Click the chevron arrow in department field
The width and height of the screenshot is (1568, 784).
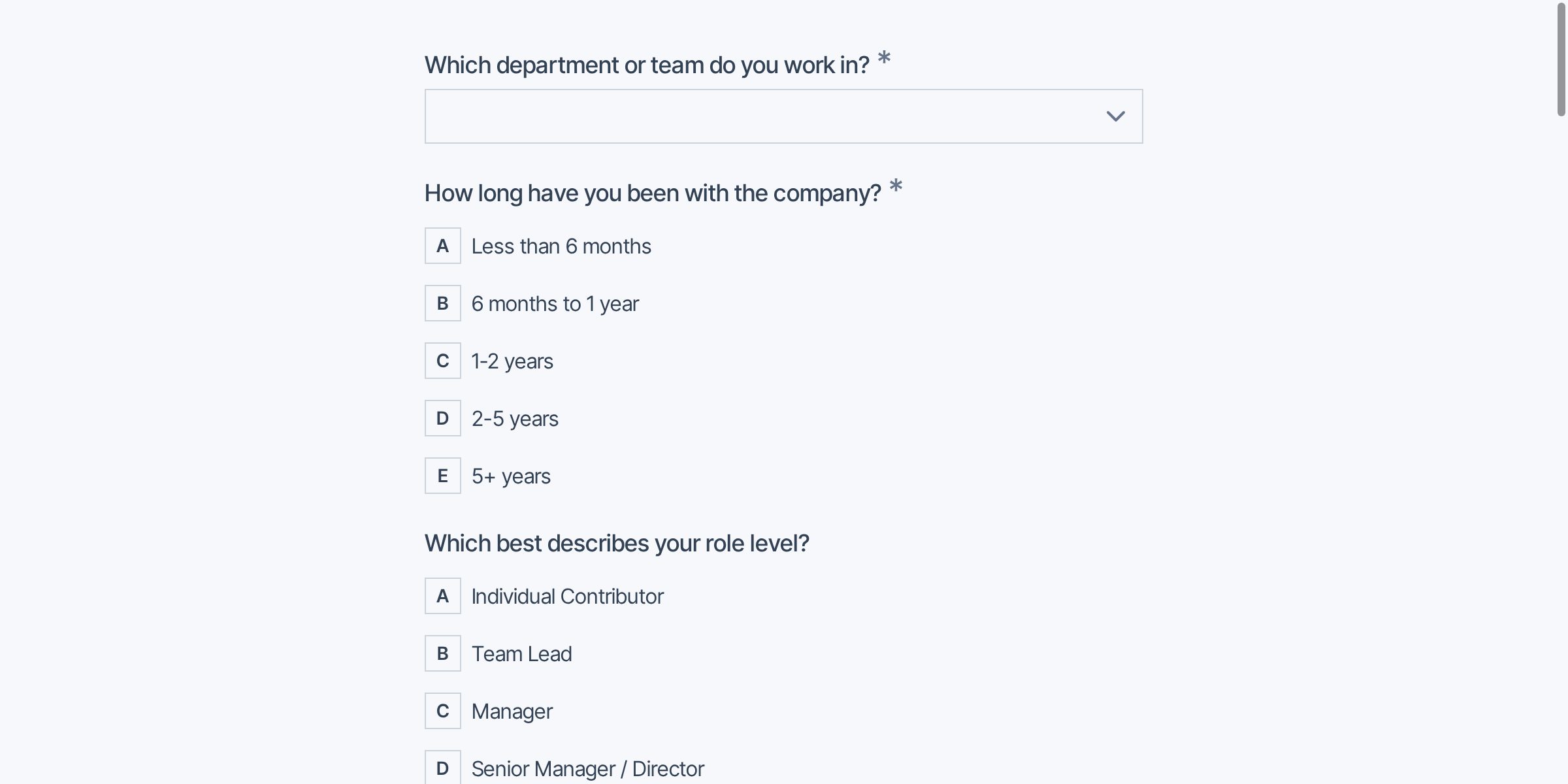tap(1115, 116)
